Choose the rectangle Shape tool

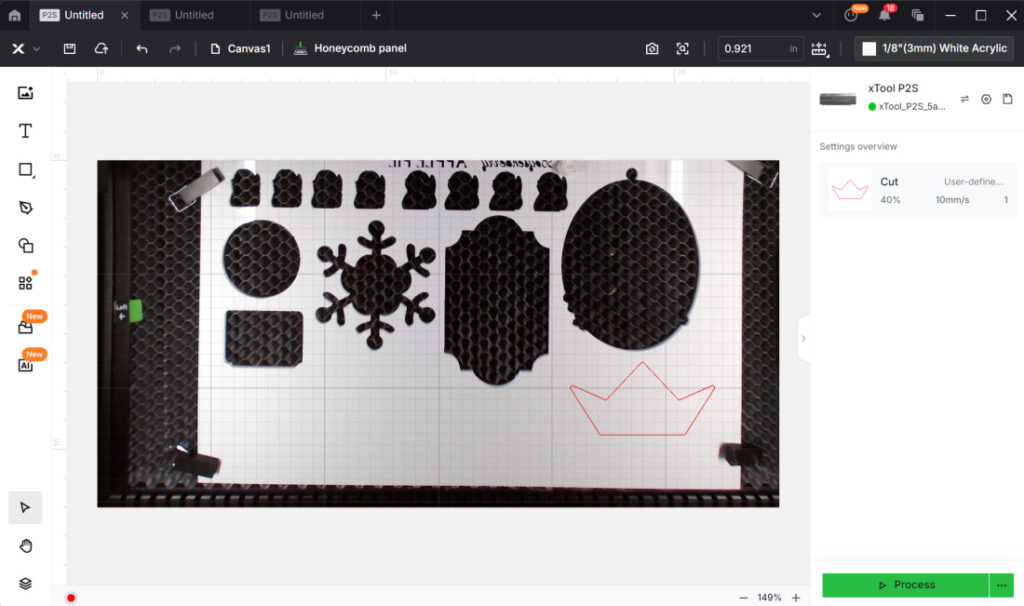pos(26,170)
